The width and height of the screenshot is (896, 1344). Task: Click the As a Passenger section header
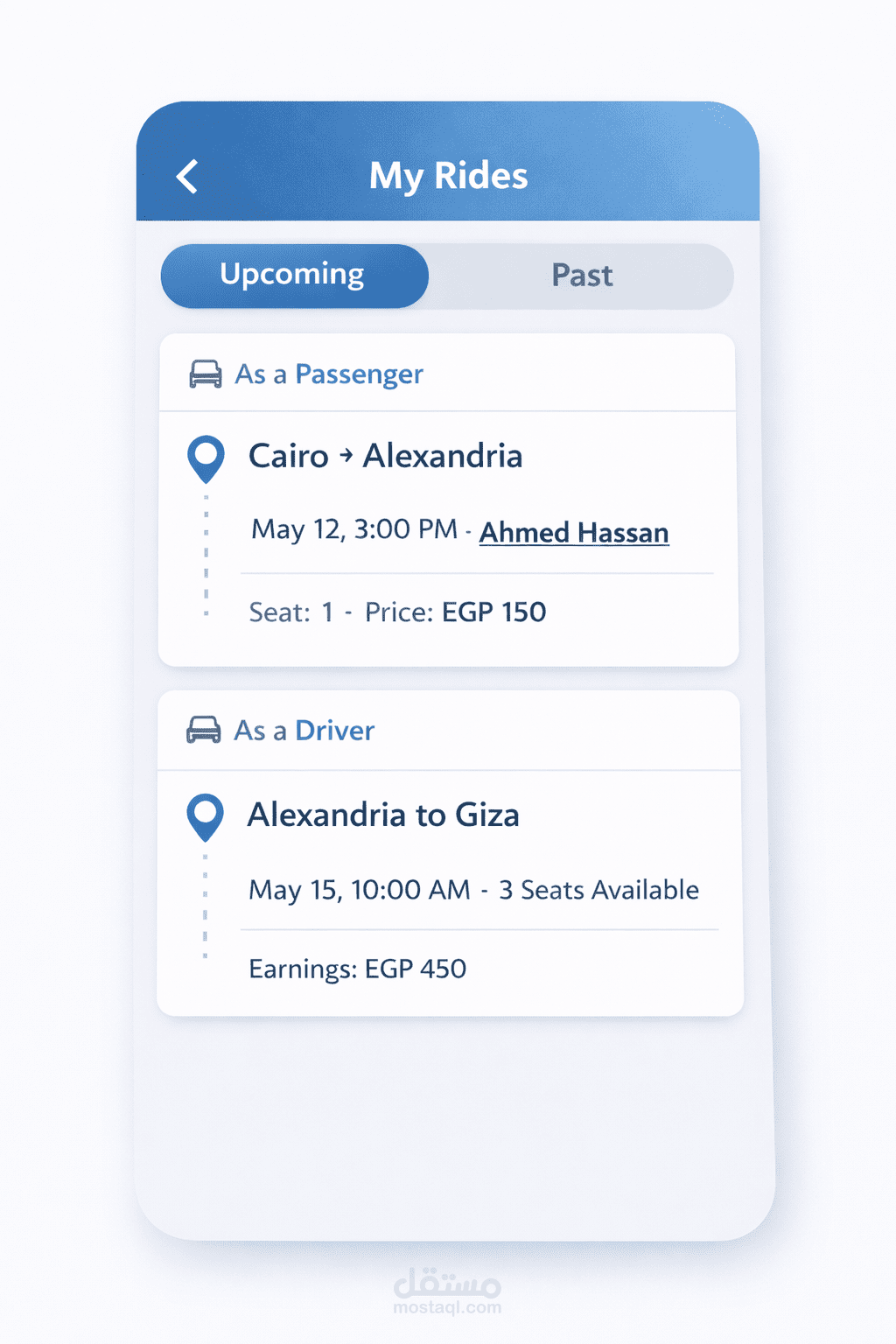pos(329,374)
